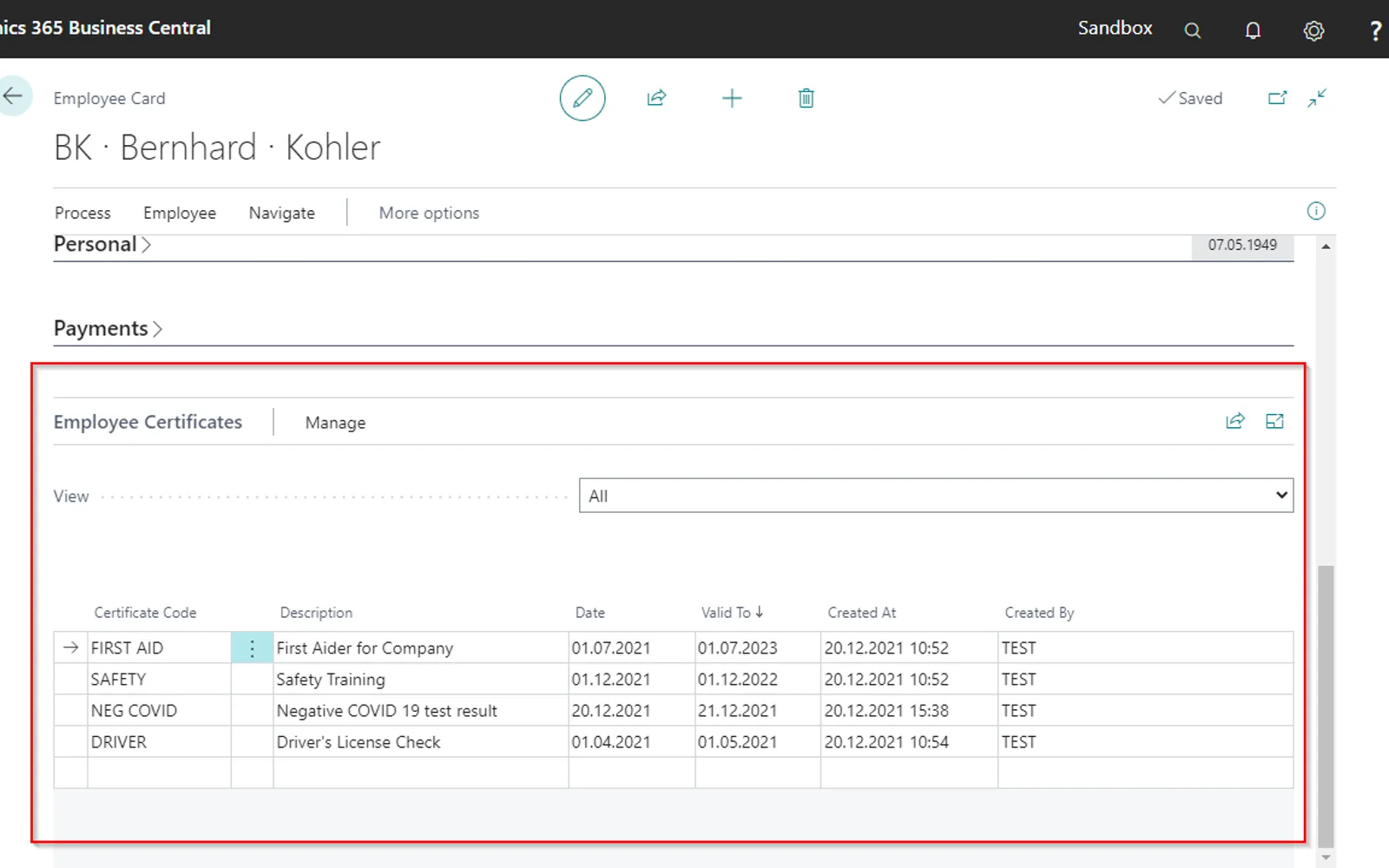The image size is (1389, 868).
Task: Click the vertical scrollbar thumb
Action: pos(1326,705)
